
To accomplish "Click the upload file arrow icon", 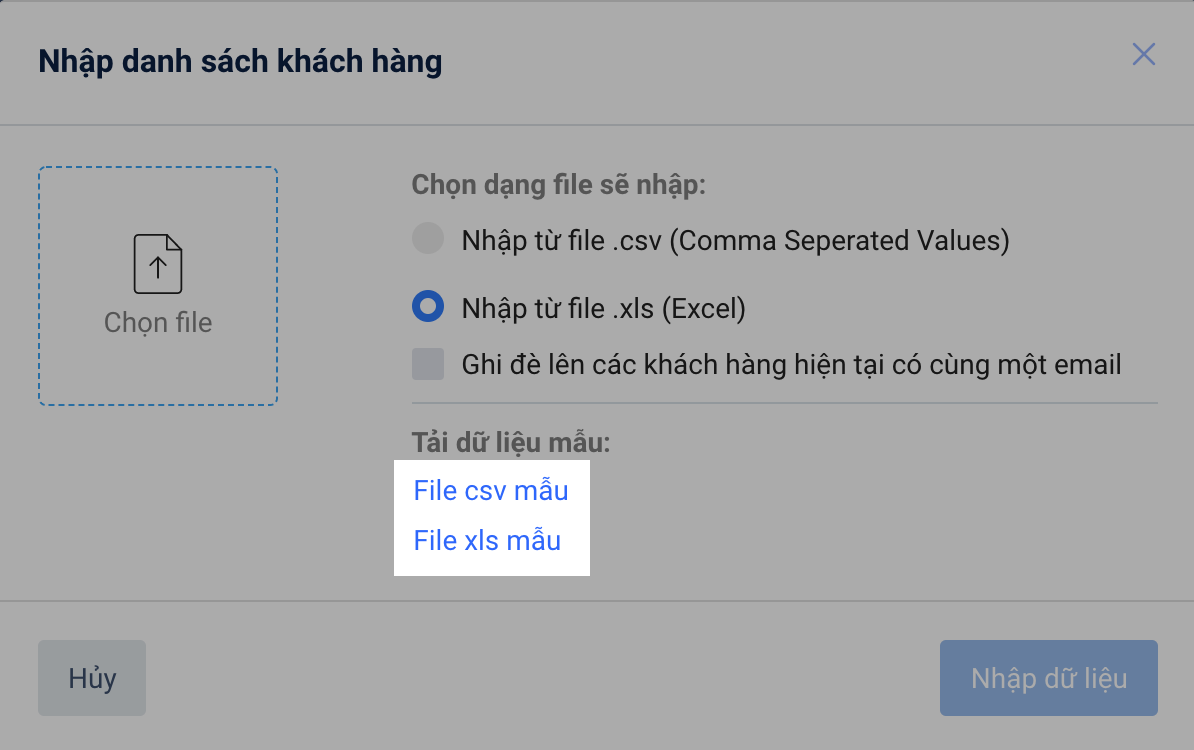I will tap(158, 264).
